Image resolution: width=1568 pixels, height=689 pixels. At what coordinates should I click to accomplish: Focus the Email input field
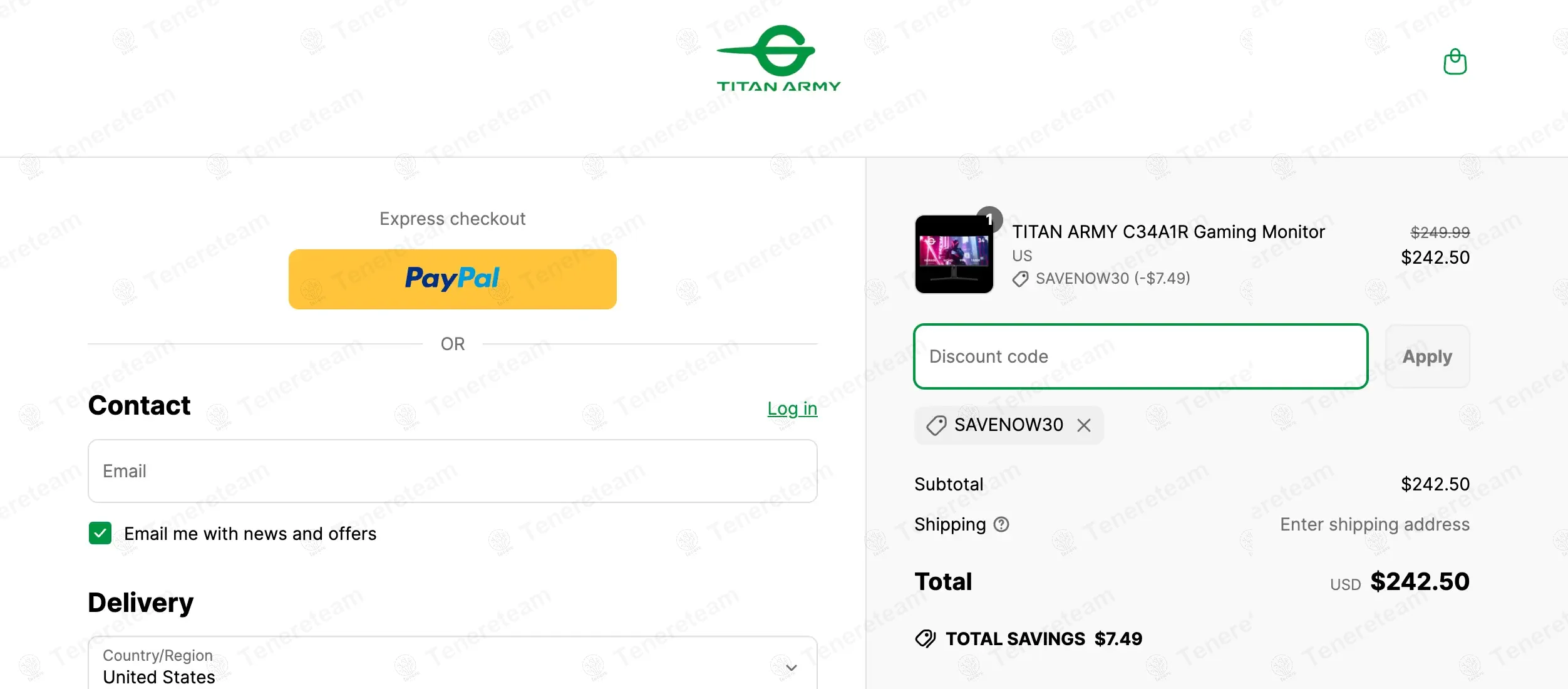(452, 471)
